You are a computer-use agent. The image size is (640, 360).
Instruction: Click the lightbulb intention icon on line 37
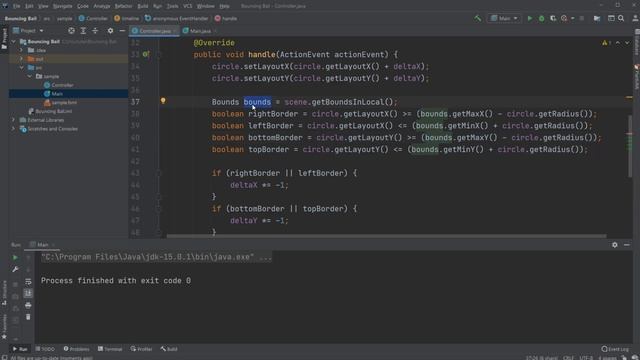coord(163,100)
